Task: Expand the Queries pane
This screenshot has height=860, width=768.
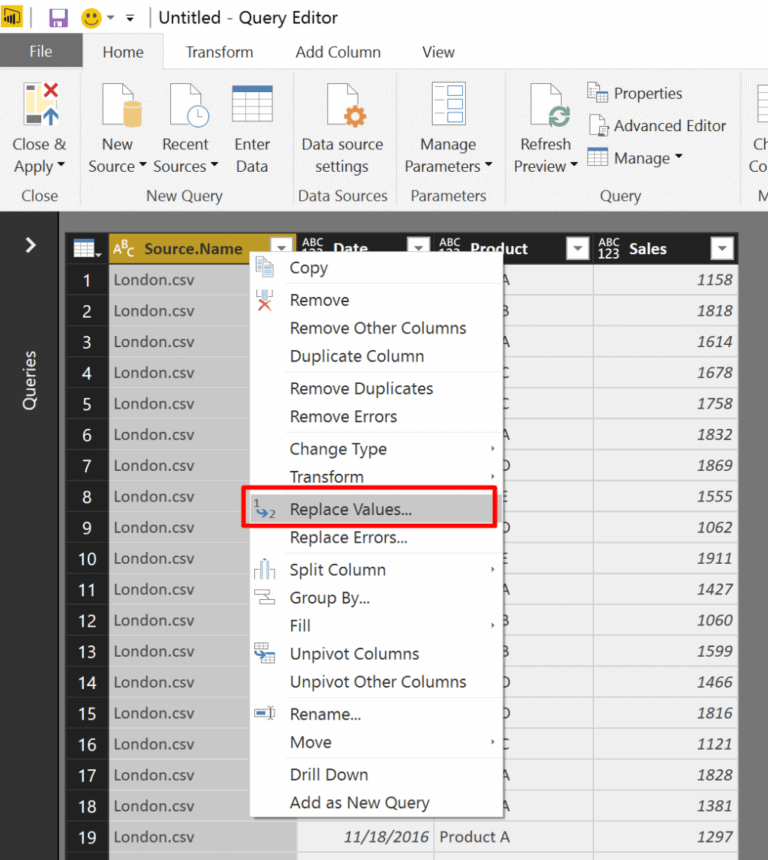Action: (x=30, y=245)
